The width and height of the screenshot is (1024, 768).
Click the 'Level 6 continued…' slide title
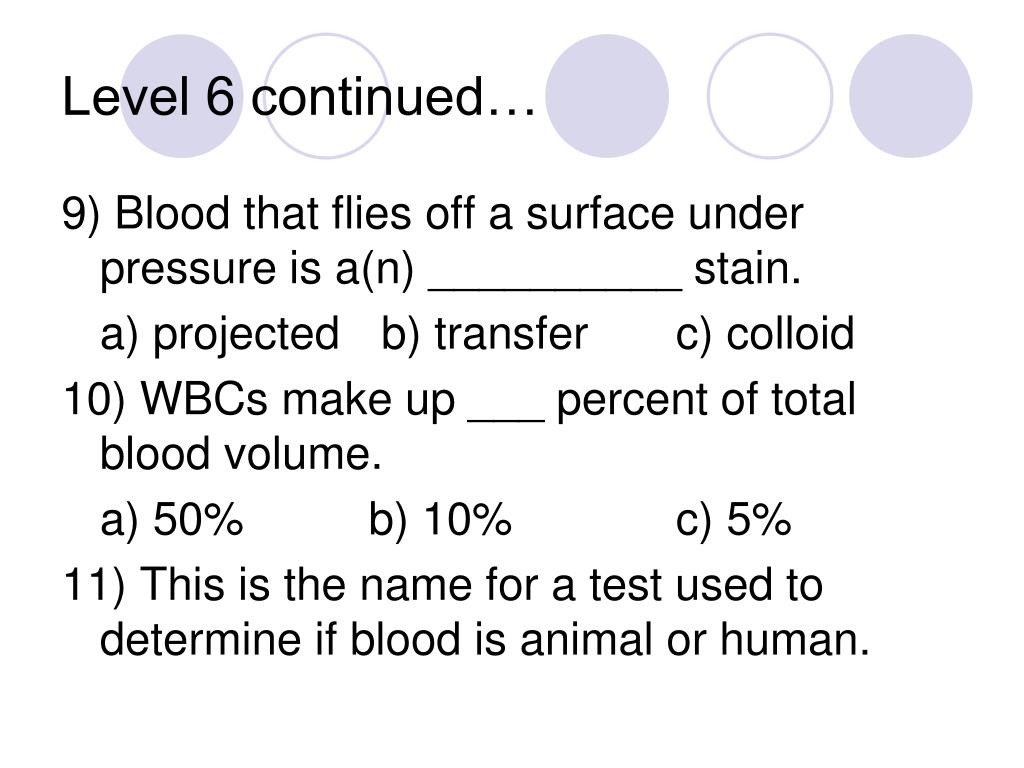pos(298,97)
